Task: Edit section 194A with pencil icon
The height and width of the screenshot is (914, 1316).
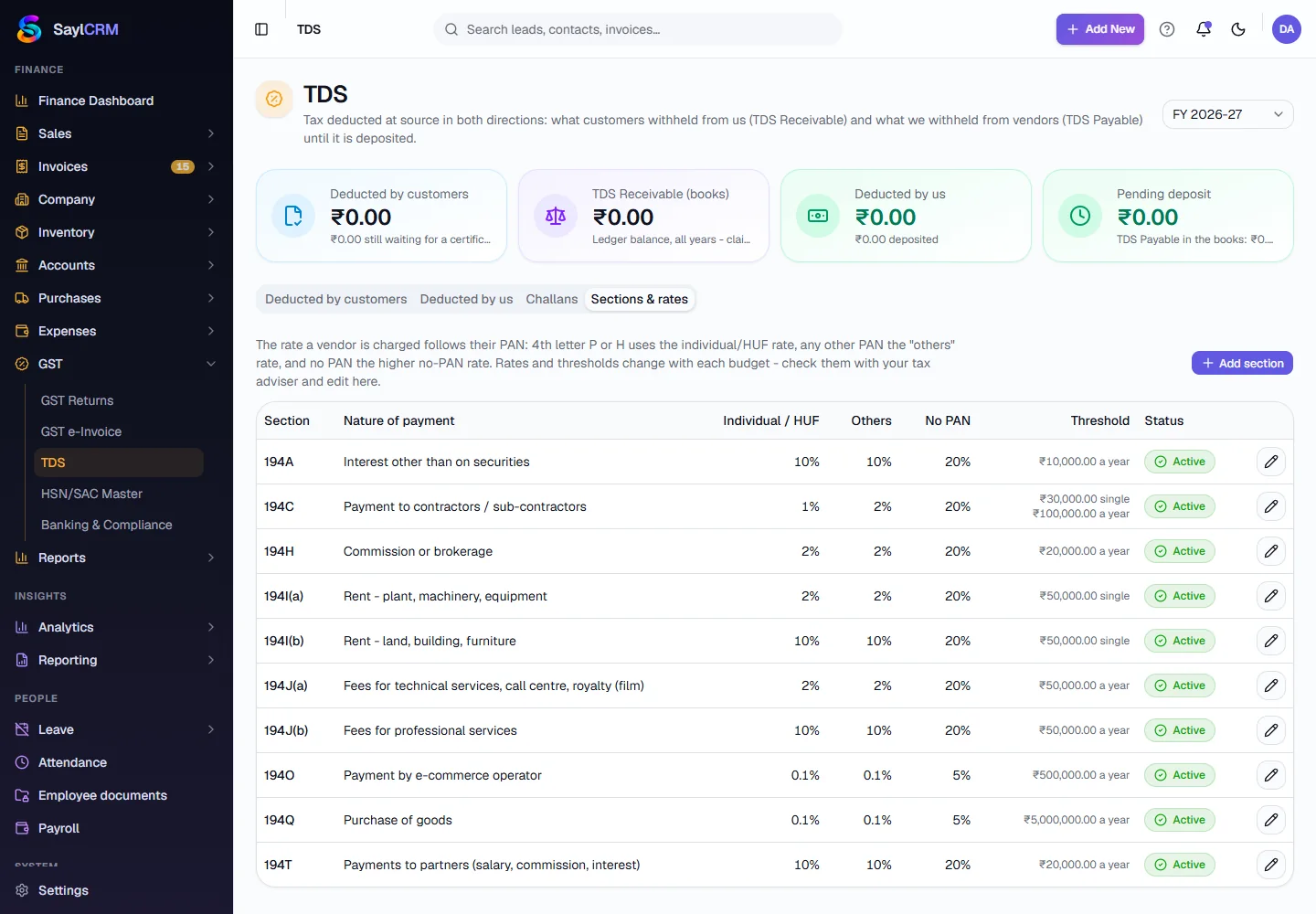Action: (1271, 462)
